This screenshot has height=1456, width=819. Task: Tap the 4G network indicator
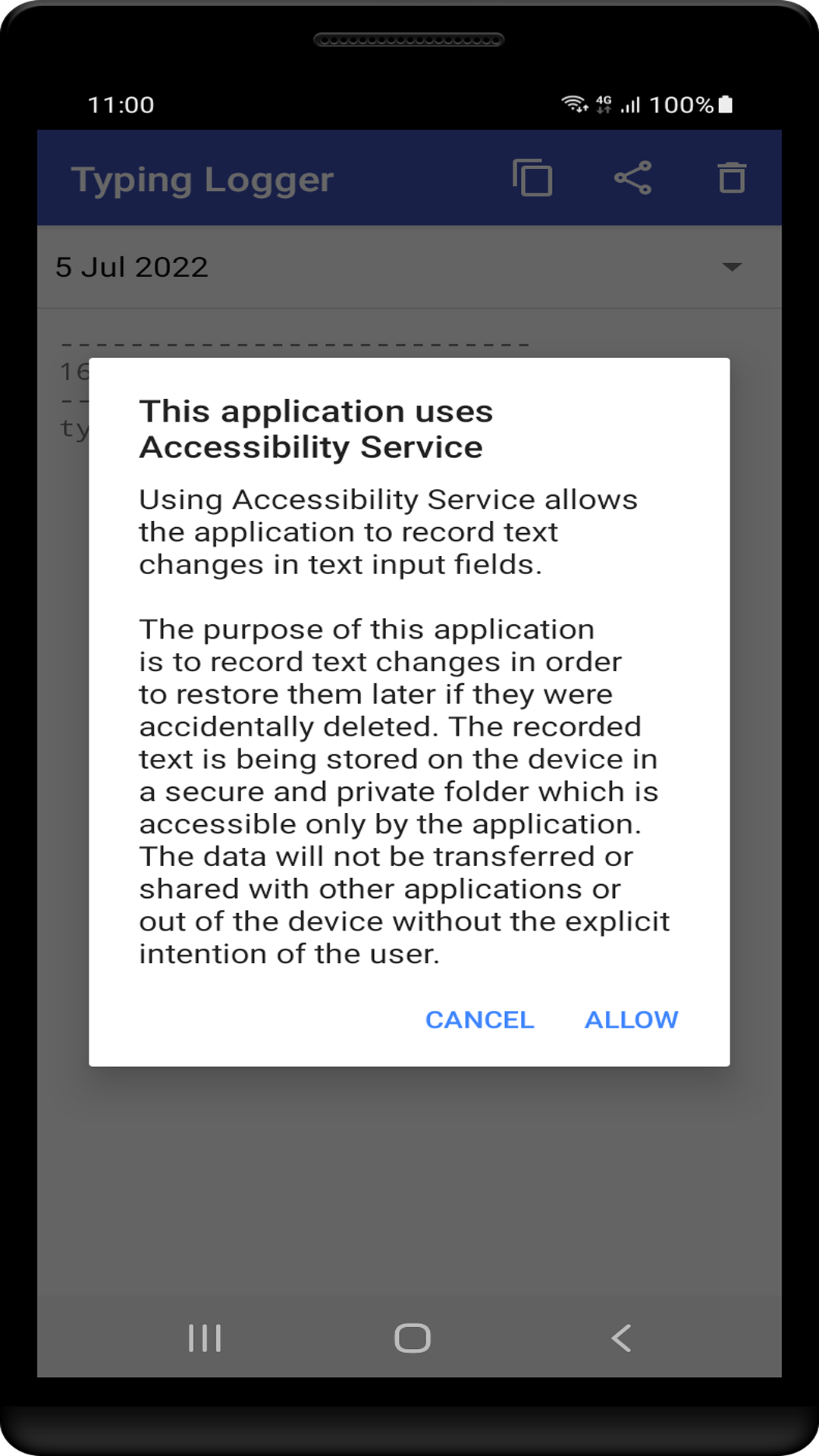point(604,104)
